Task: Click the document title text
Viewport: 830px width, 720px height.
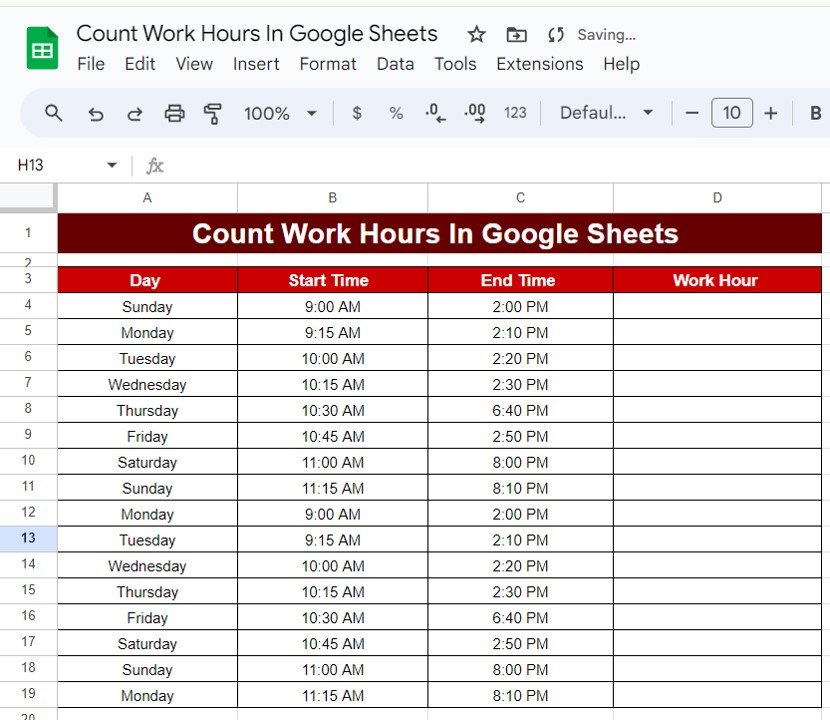Action: pos(257,33)
